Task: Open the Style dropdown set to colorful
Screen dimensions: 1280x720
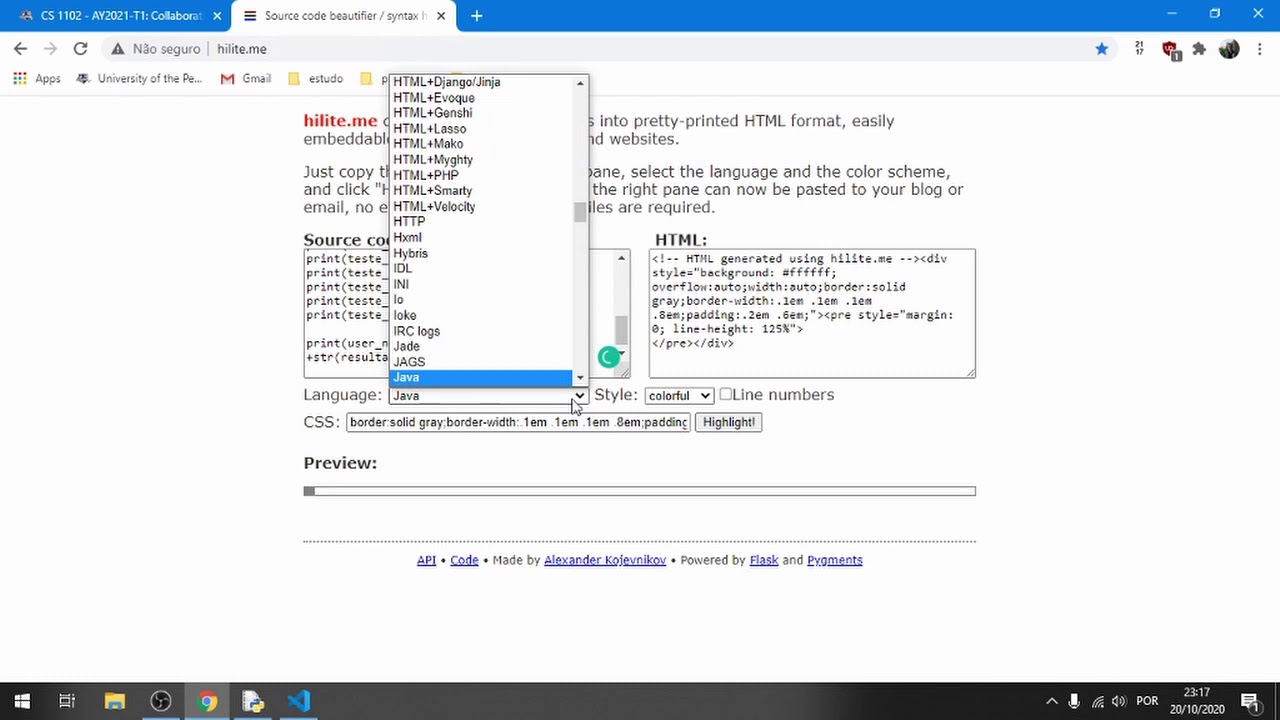Action: [679, 396]
